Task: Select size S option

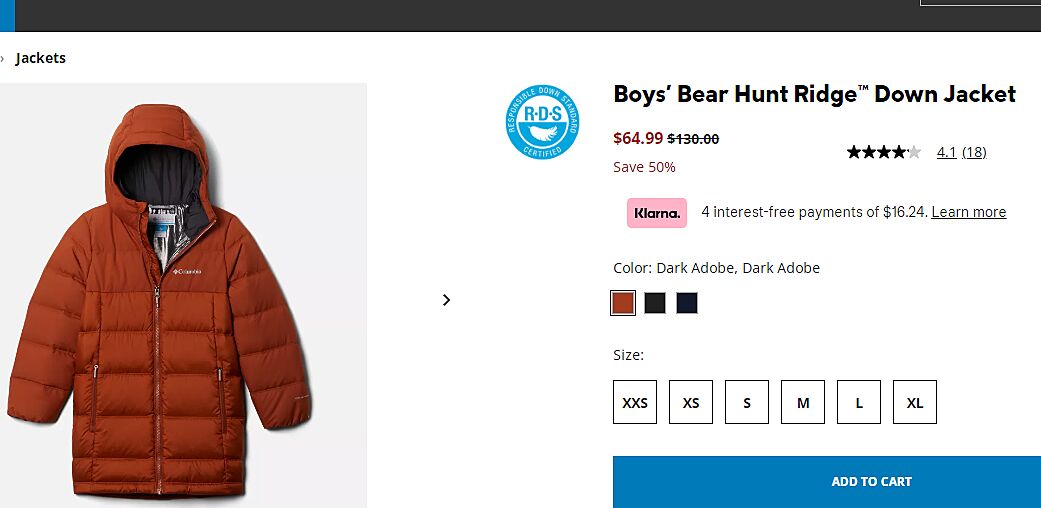Action: [x=747, y=403]
